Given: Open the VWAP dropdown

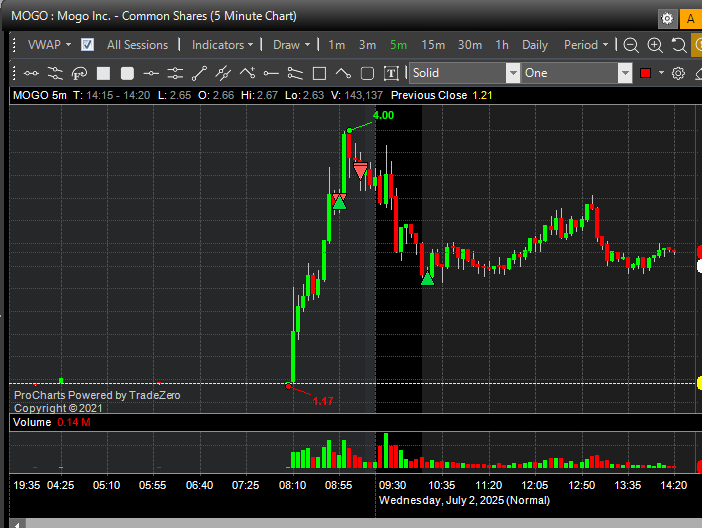Looking at the screenshot, I should point(49,45).
